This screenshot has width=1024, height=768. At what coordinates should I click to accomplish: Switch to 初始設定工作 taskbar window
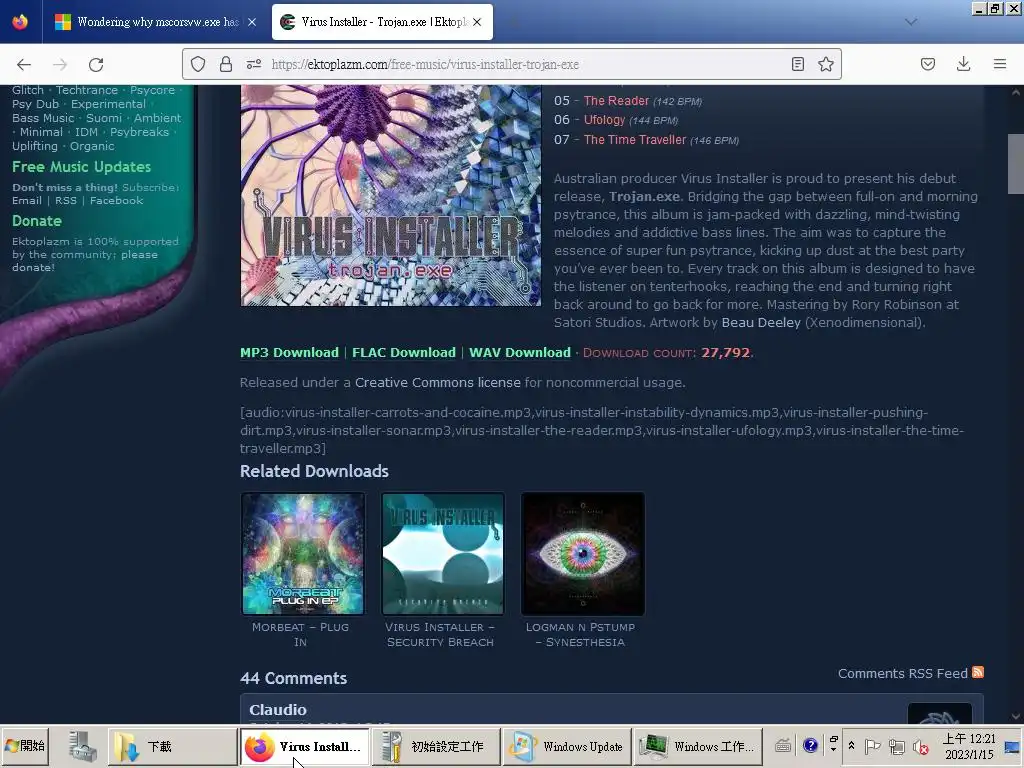(436, 746)
